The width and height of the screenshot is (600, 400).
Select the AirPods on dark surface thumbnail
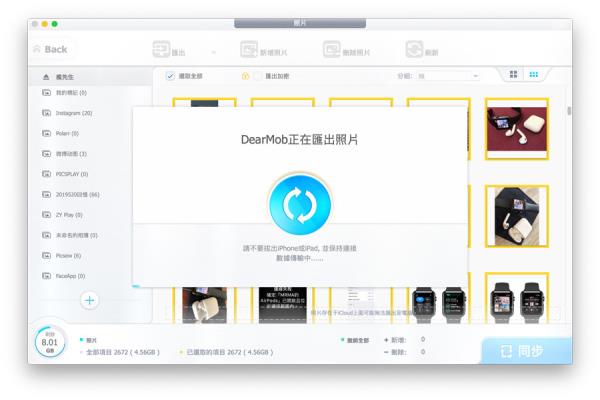tap(517, 216)
